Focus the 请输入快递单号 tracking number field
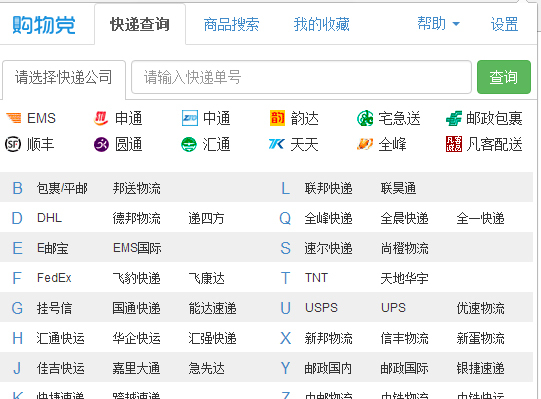The height and width of the screenshot is (399, 541). [301, 77]
